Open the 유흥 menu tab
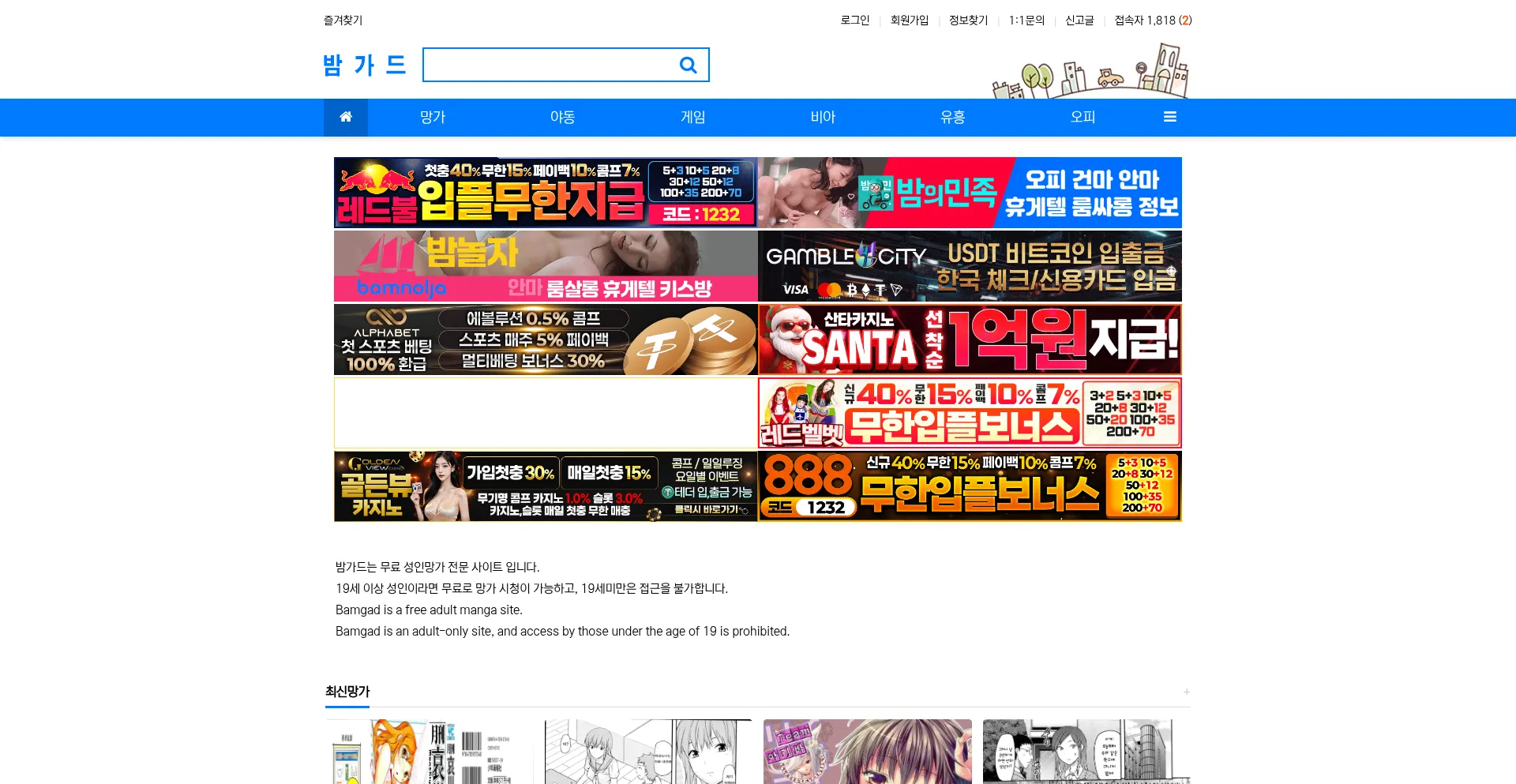 click(953, 117)
